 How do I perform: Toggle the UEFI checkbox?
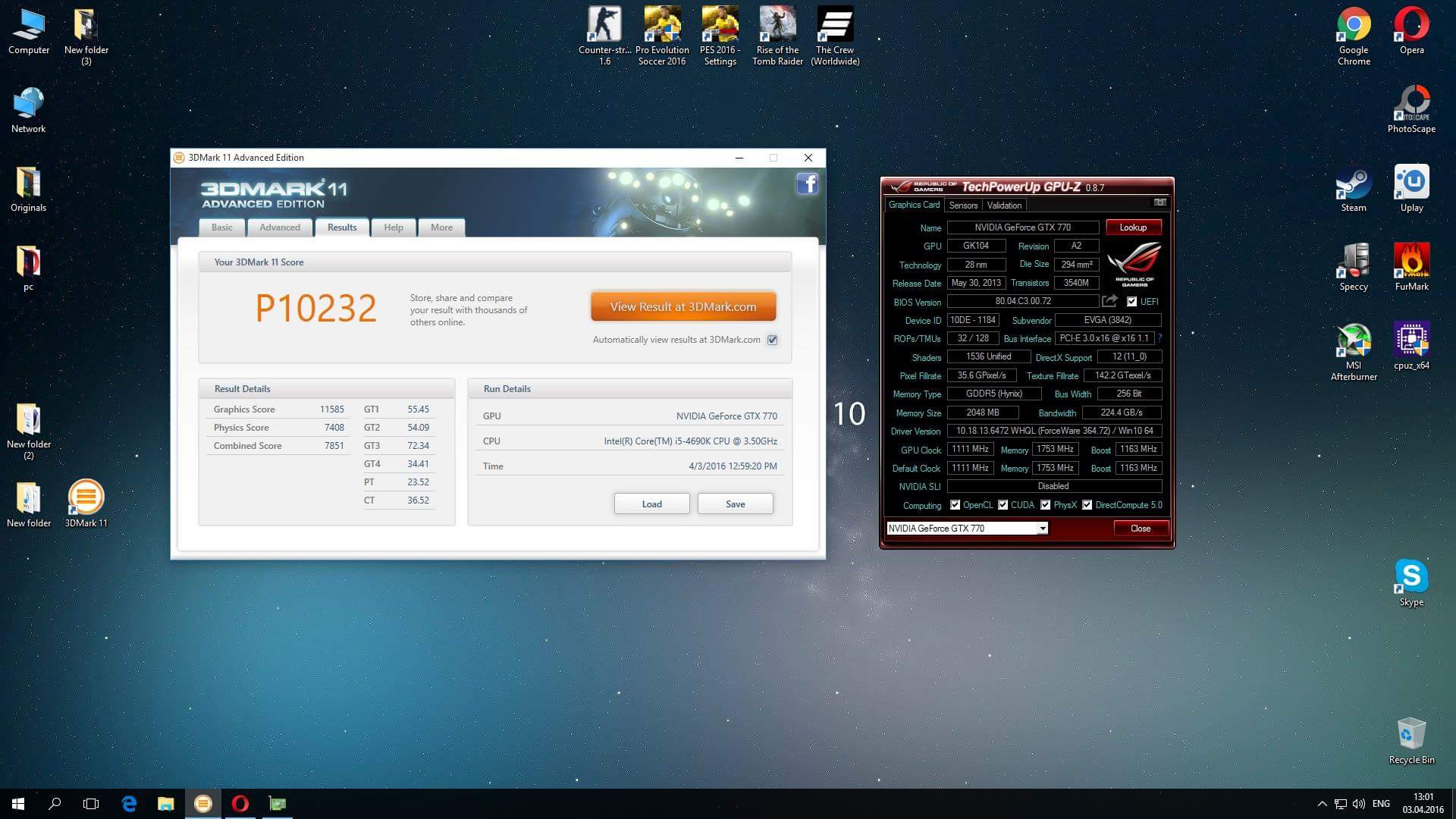click(x=1131, y=302)
